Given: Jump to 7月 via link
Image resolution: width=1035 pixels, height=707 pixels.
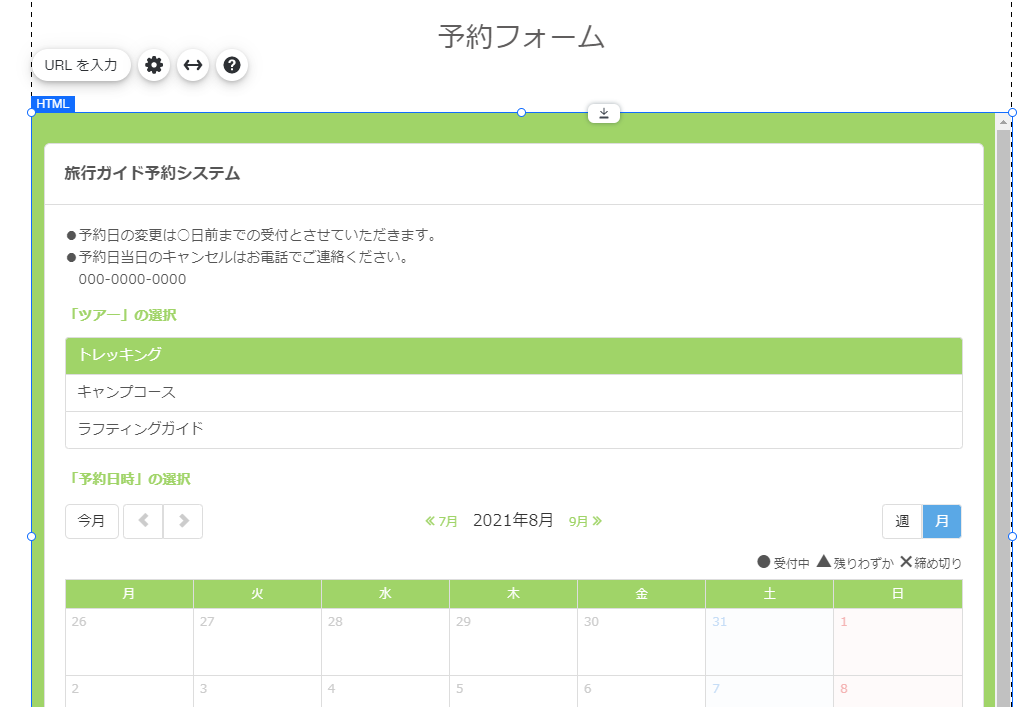Looking at the screenshot, I should tap(442, 521).
